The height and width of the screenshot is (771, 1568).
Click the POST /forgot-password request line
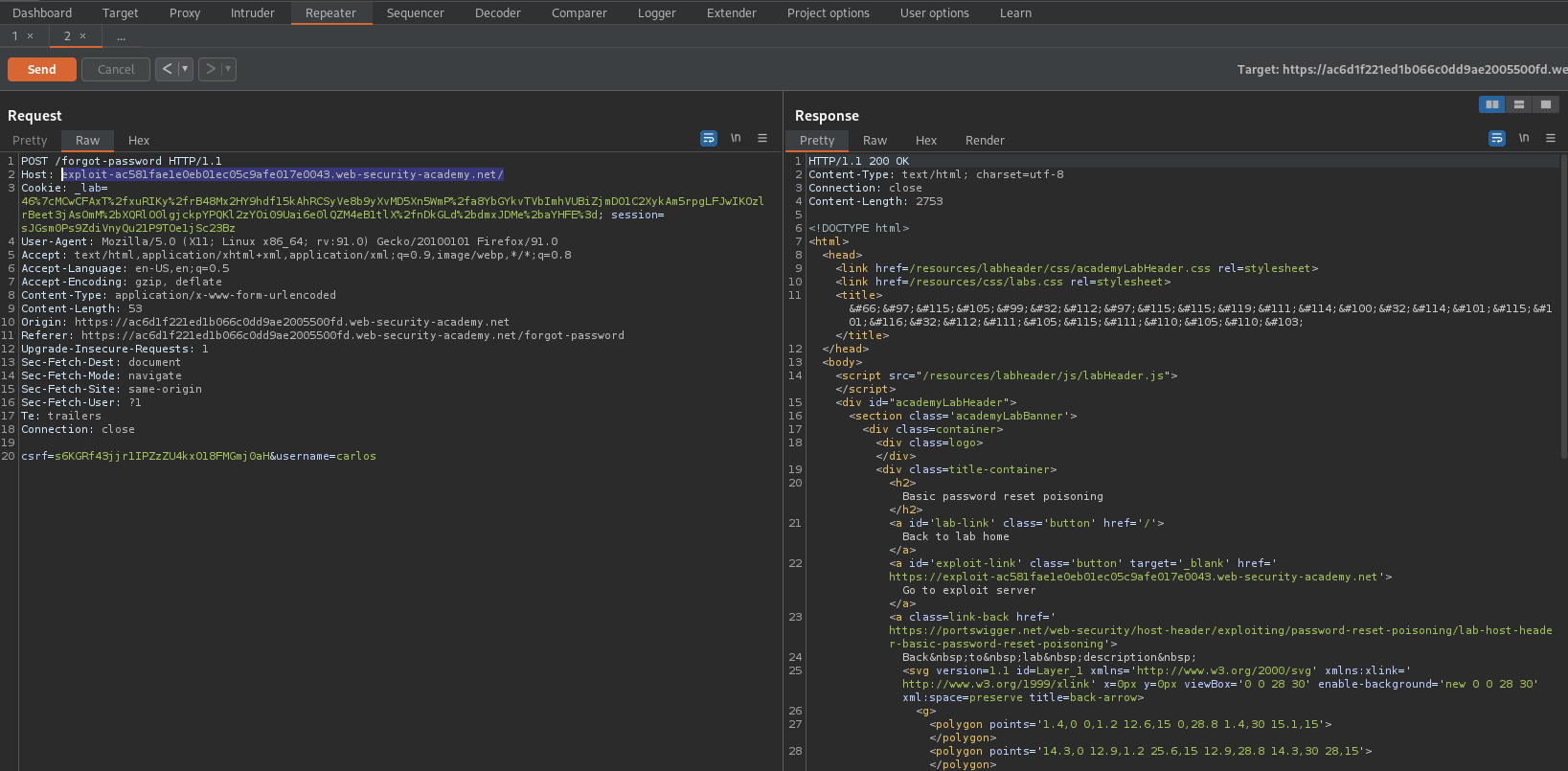122,161
